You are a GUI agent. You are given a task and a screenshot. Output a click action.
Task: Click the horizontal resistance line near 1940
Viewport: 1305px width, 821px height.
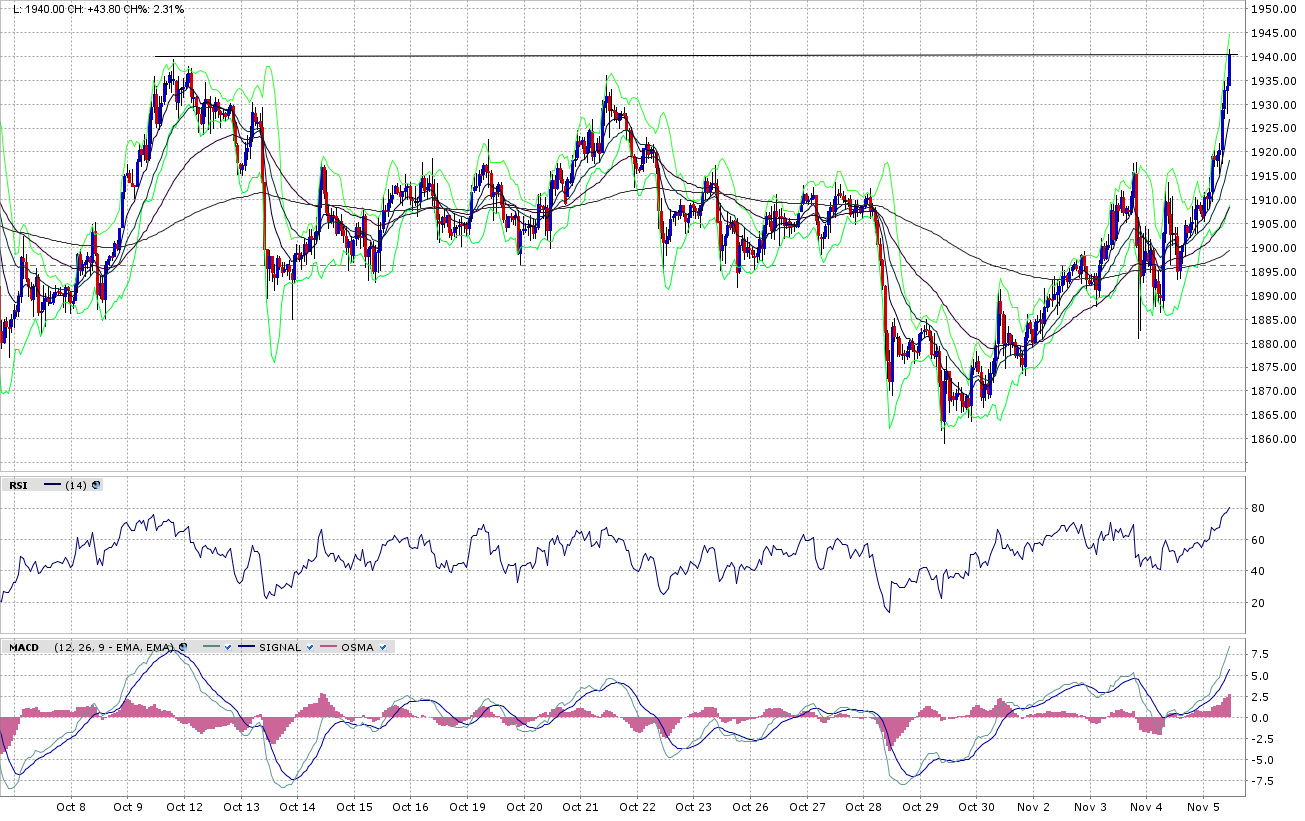click(x=700, y=56)
